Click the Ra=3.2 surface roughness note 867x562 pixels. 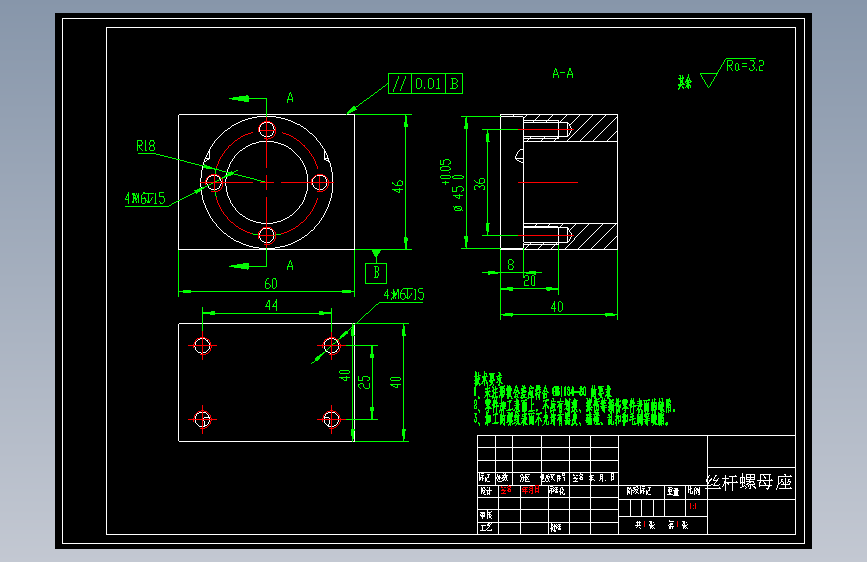(x=745, y=66)
